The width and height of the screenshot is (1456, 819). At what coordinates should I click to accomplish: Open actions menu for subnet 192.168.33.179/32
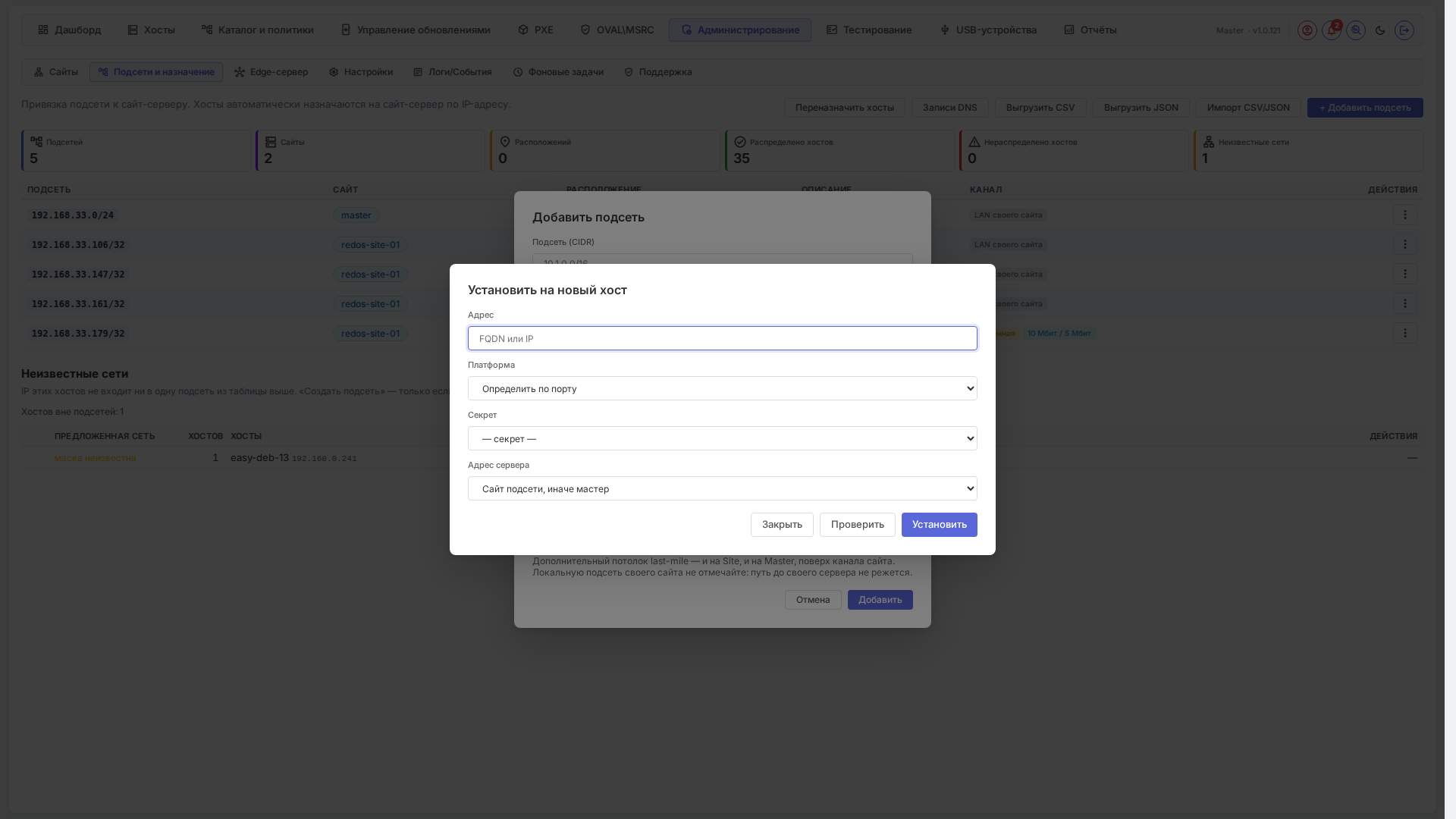[1404, 334]
